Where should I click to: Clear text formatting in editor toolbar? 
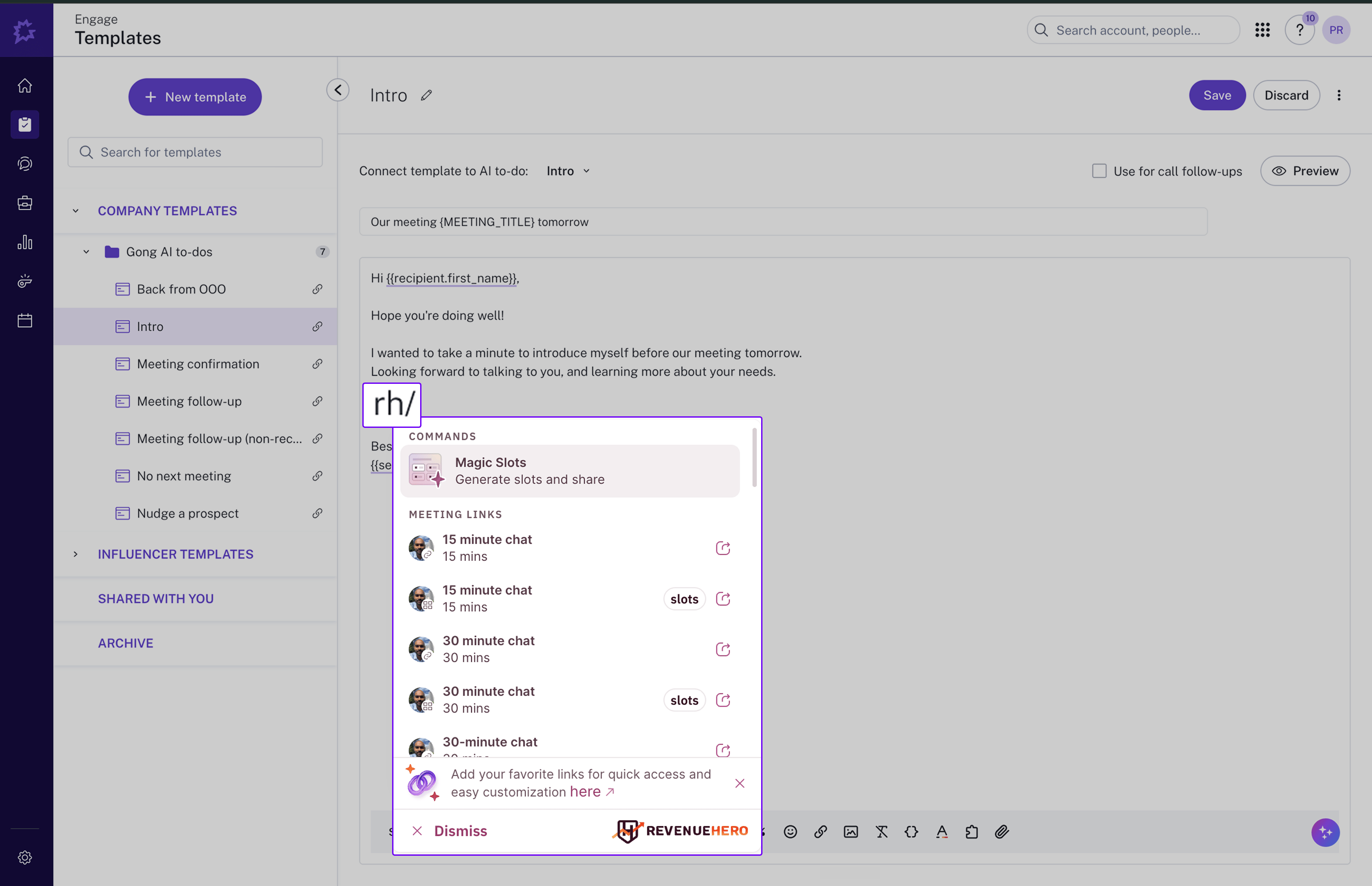tap(882, 831)
